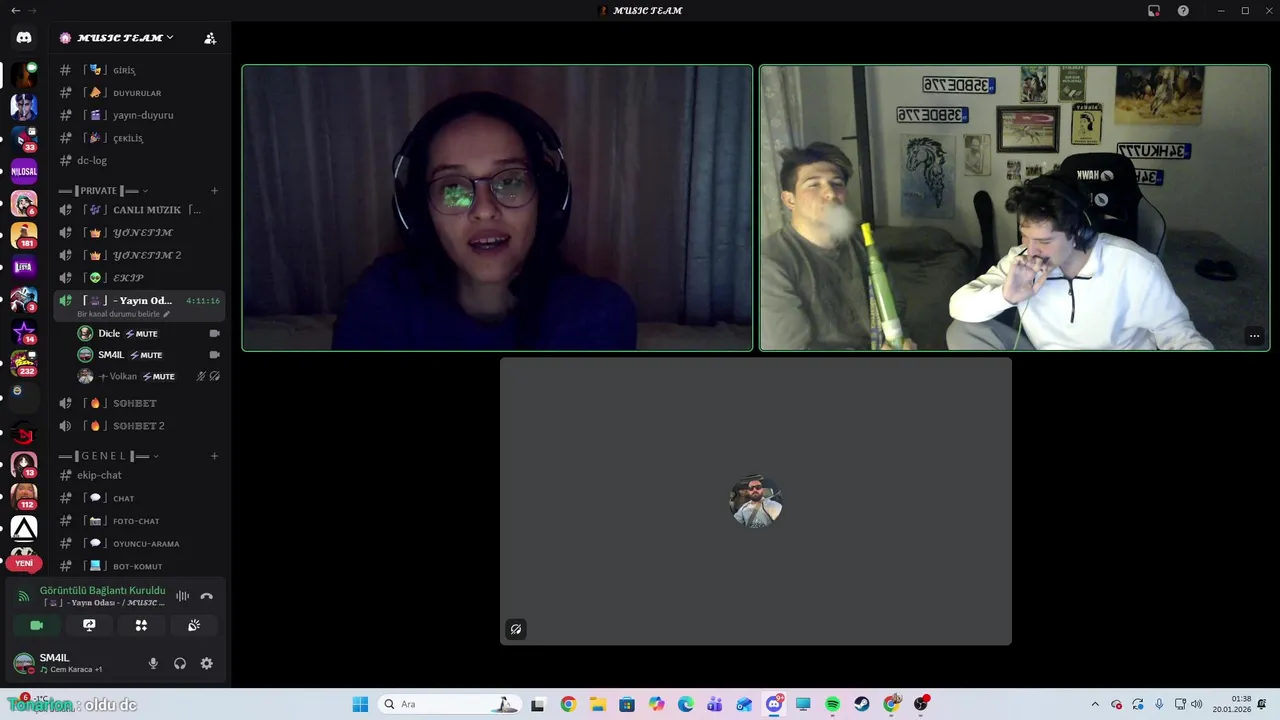Collapse the PRIVATE category
The width and height of the screenshot is (1280, 720).
click(103, 190)
